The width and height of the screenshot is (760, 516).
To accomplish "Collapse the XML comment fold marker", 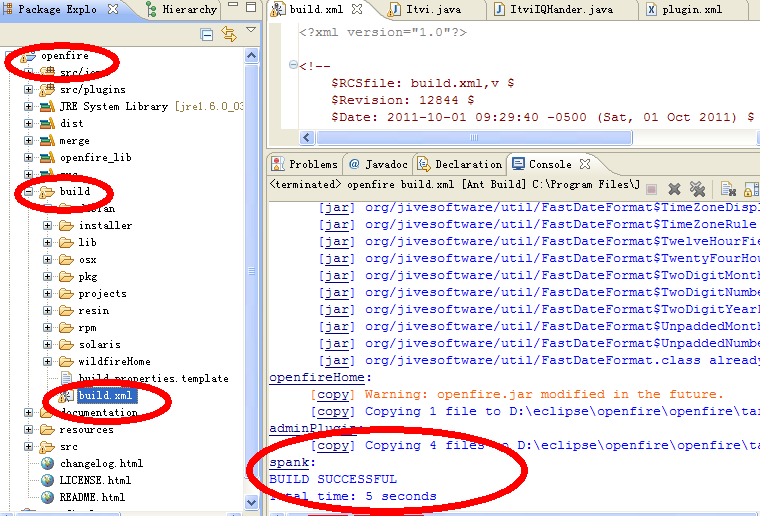I will 293,64.
